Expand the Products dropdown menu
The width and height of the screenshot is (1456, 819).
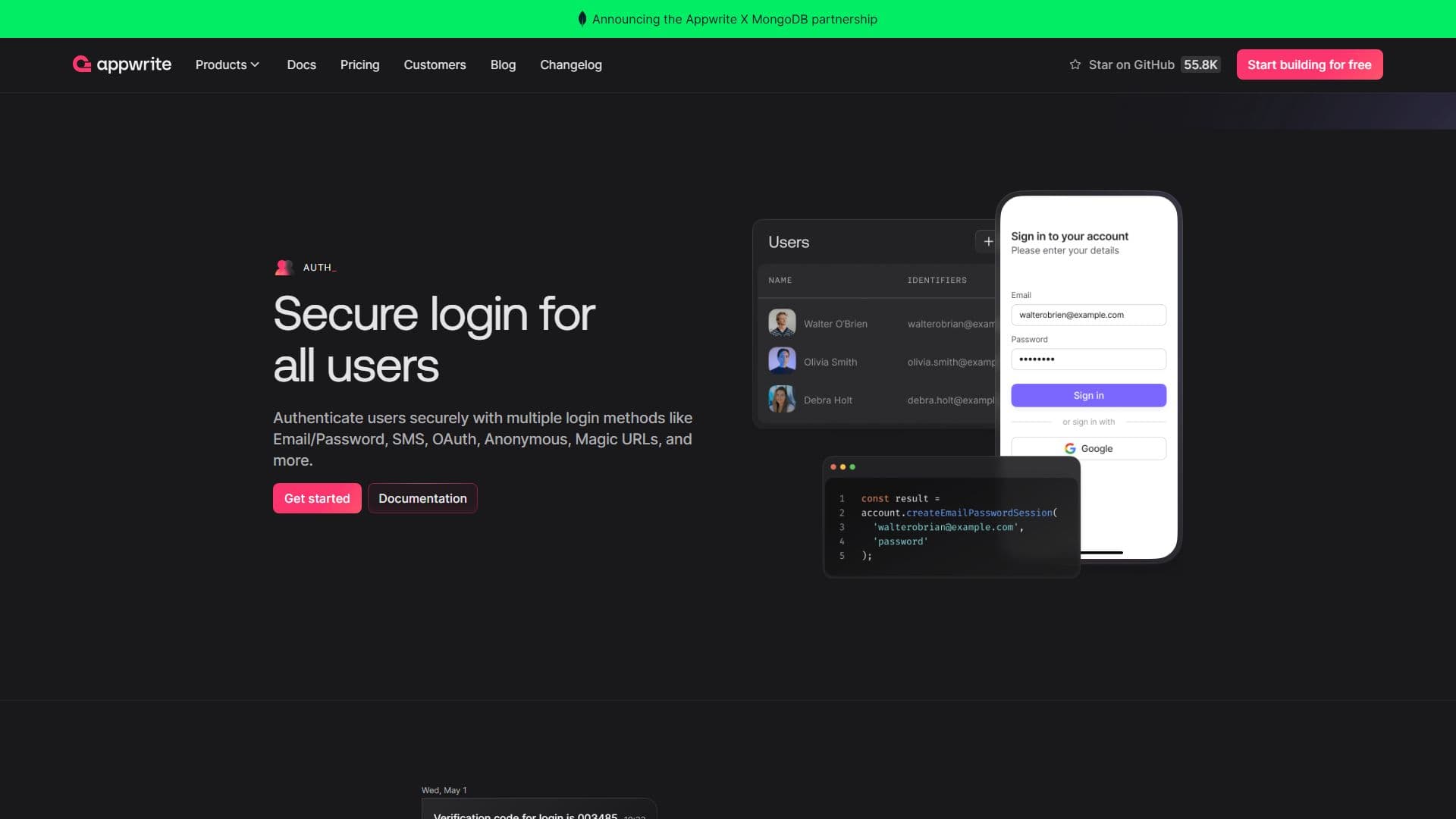tap(227, 64)
